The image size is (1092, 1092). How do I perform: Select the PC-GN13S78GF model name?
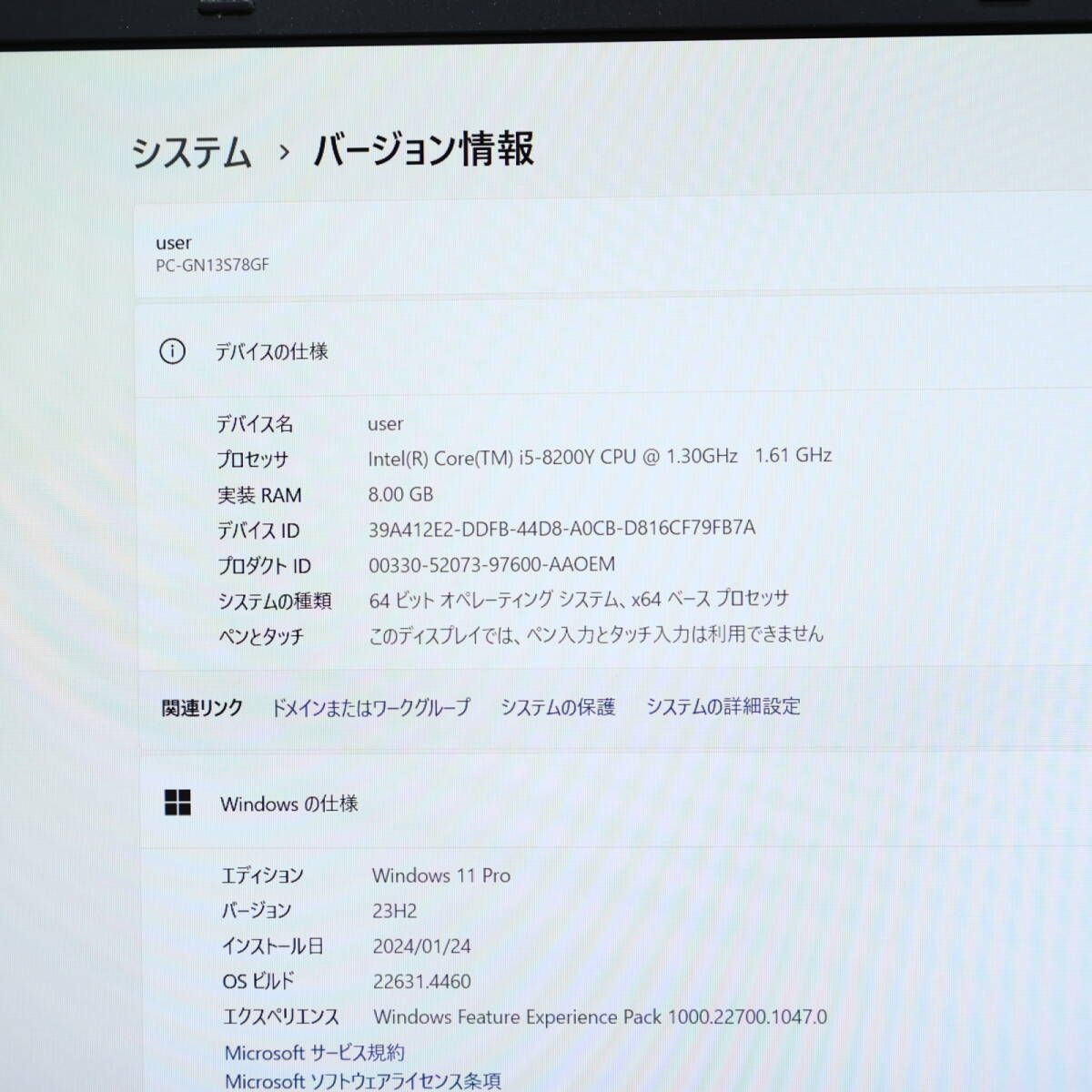click(x=213, y=265)
